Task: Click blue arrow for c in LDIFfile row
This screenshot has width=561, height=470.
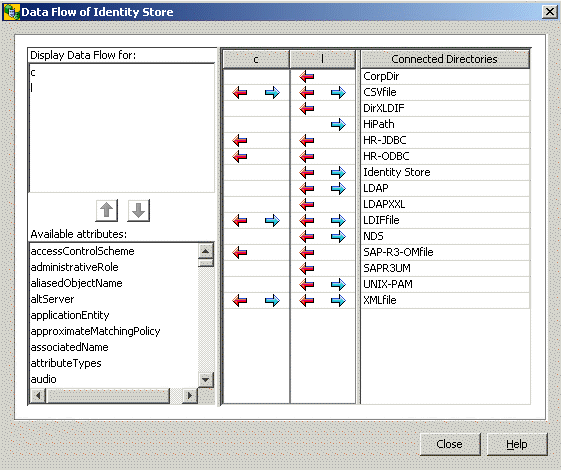Action: [272, 220]
